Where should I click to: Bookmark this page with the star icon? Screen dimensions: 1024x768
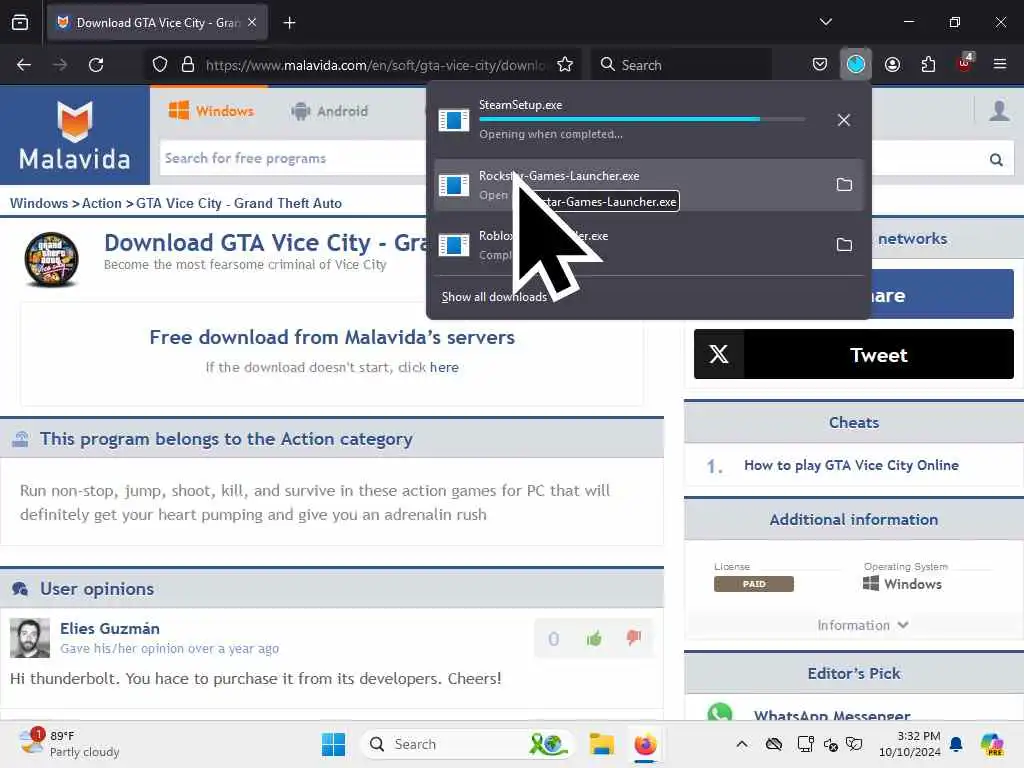[x=565, y=65]
